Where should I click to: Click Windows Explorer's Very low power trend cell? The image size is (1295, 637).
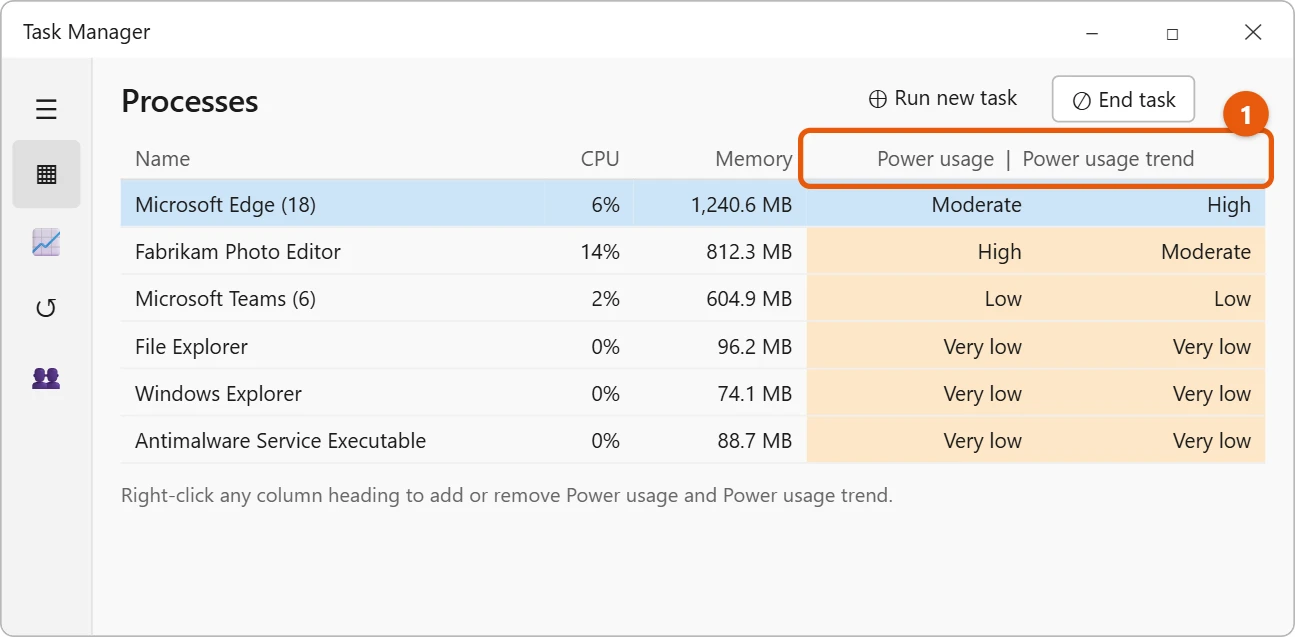pyautogui.click(x=1212, y=394)
